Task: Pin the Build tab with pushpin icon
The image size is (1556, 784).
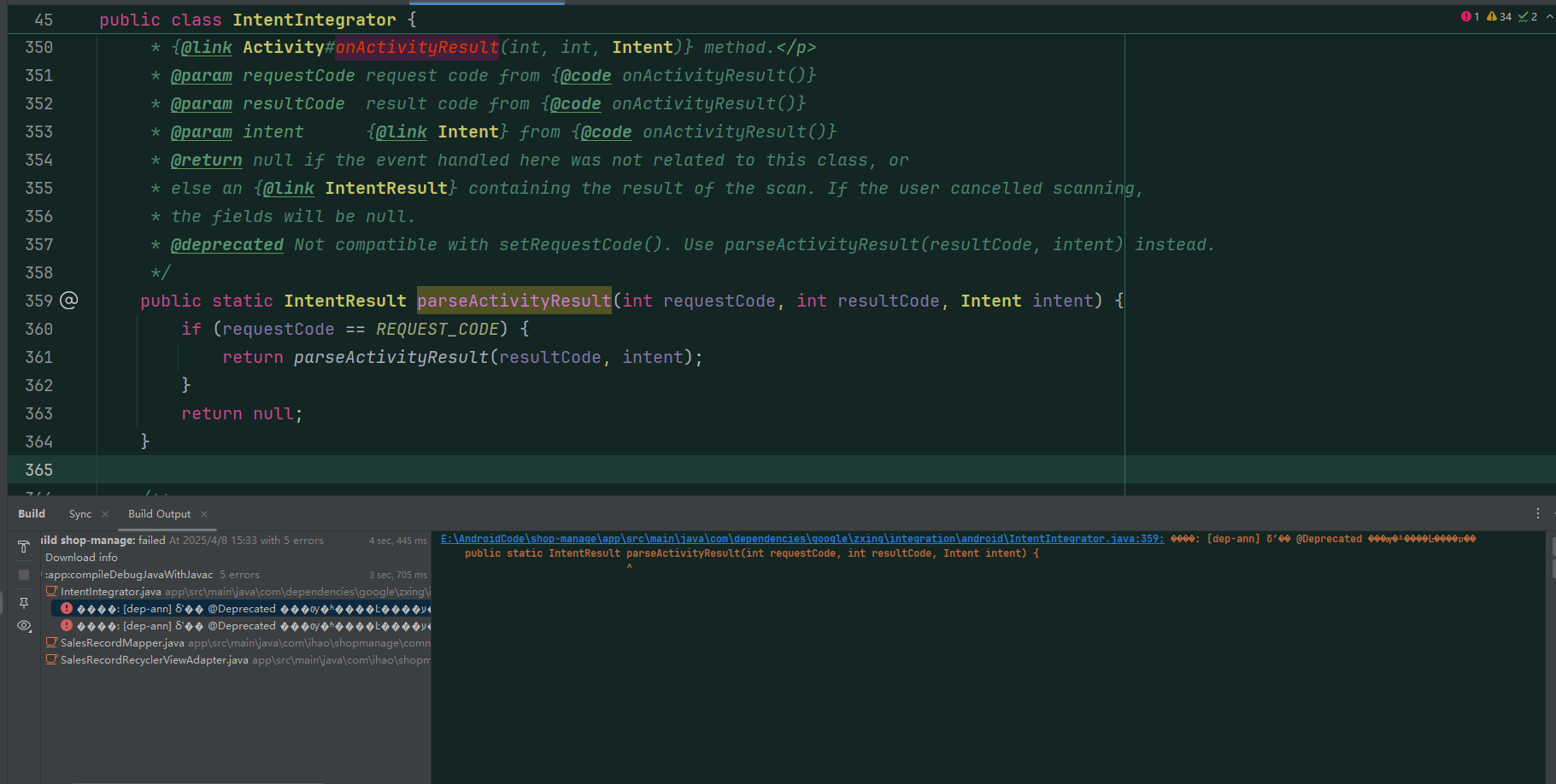Action: [x=24, y=603]
